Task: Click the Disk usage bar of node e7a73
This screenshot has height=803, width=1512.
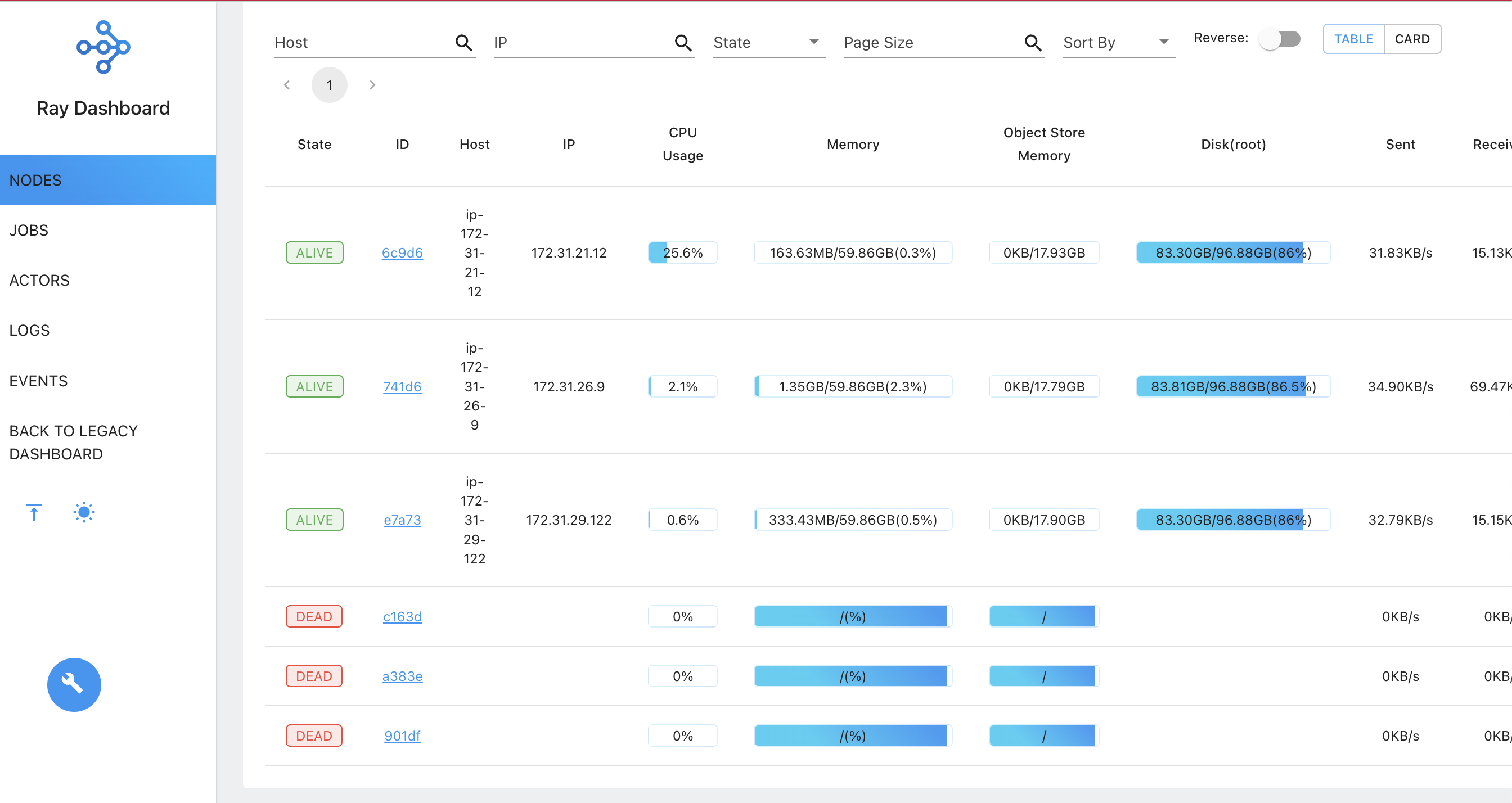Action: pos(1232,520)
